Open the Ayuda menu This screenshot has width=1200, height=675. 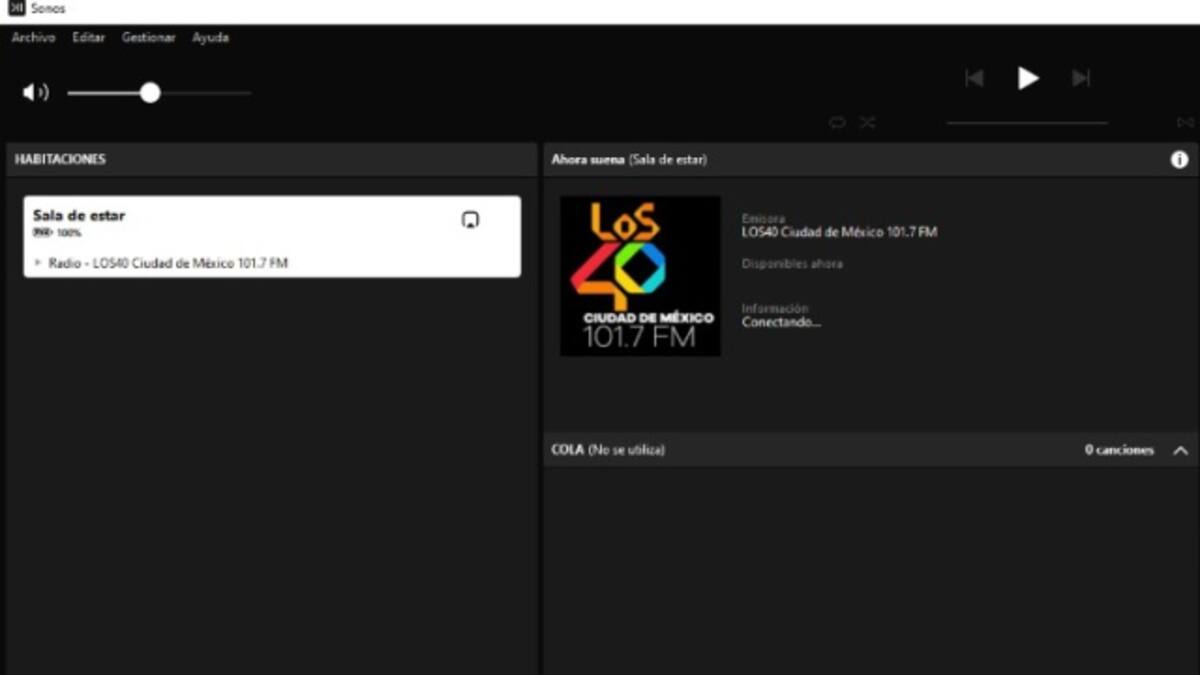click(210, 37)
